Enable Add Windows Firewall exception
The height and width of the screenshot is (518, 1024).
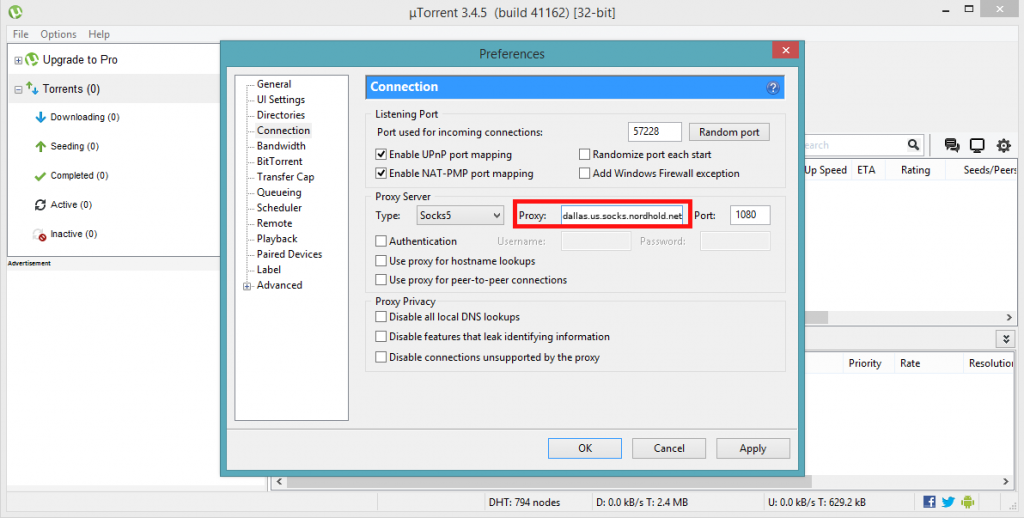click(x=584, y=174)
